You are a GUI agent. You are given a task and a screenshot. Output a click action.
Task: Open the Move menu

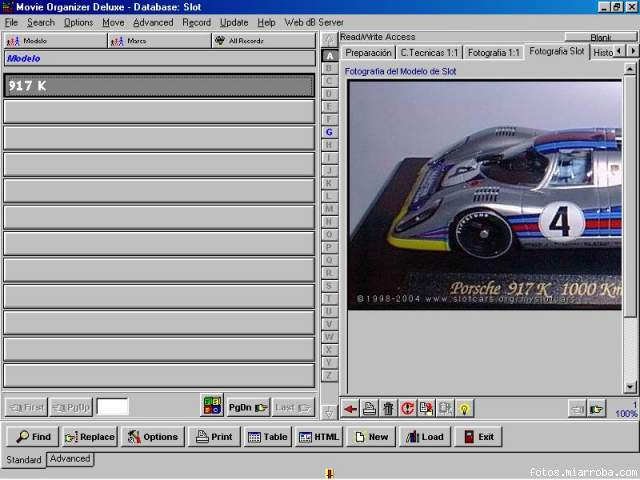[113, 22]
